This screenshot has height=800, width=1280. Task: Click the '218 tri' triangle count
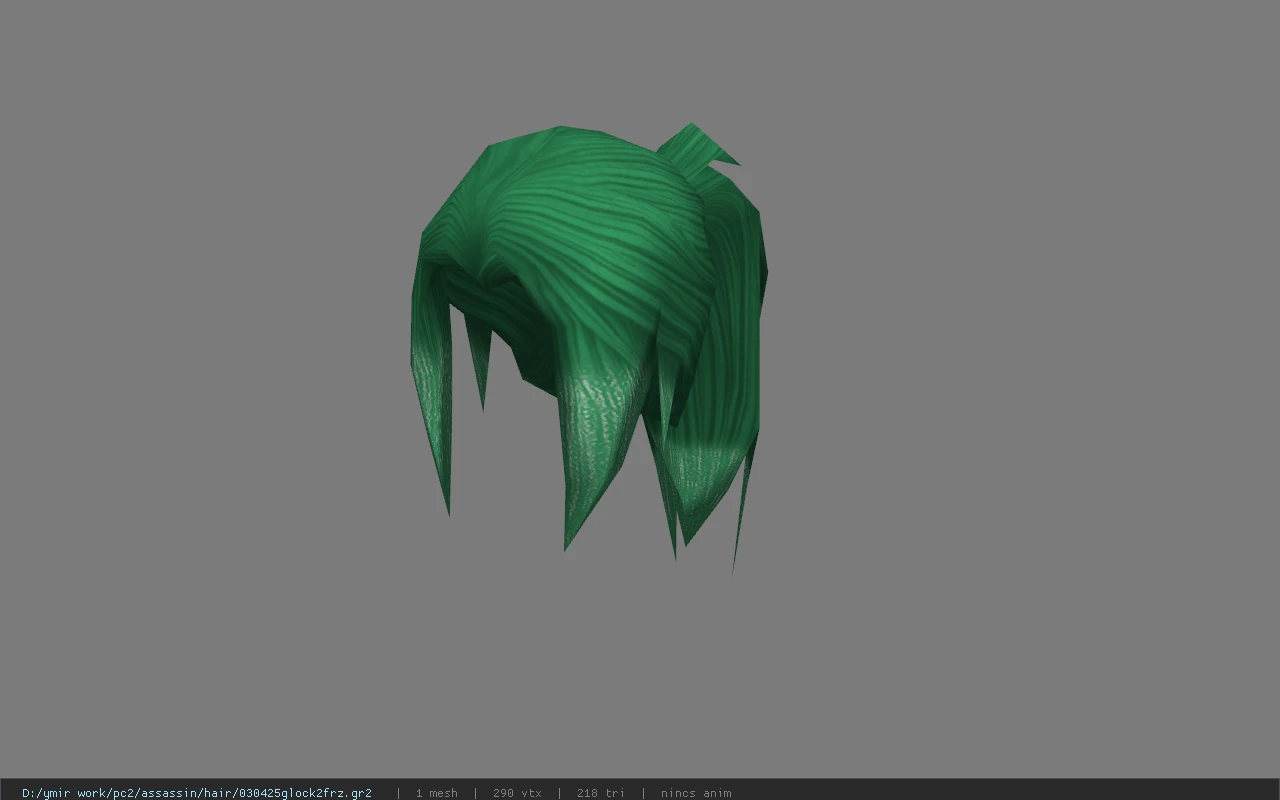601,793
